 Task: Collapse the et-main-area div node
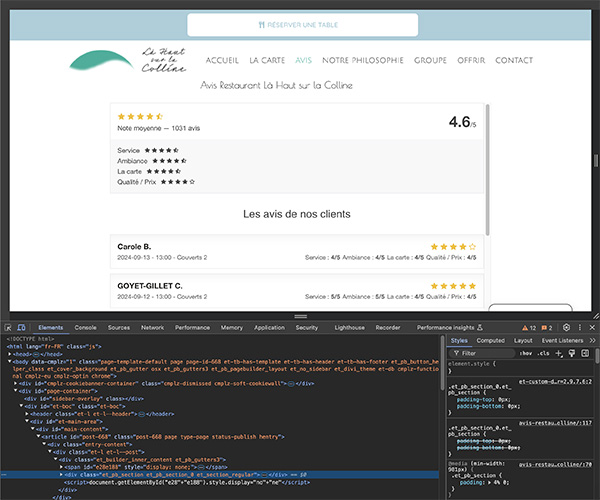[x=27, y=422]
